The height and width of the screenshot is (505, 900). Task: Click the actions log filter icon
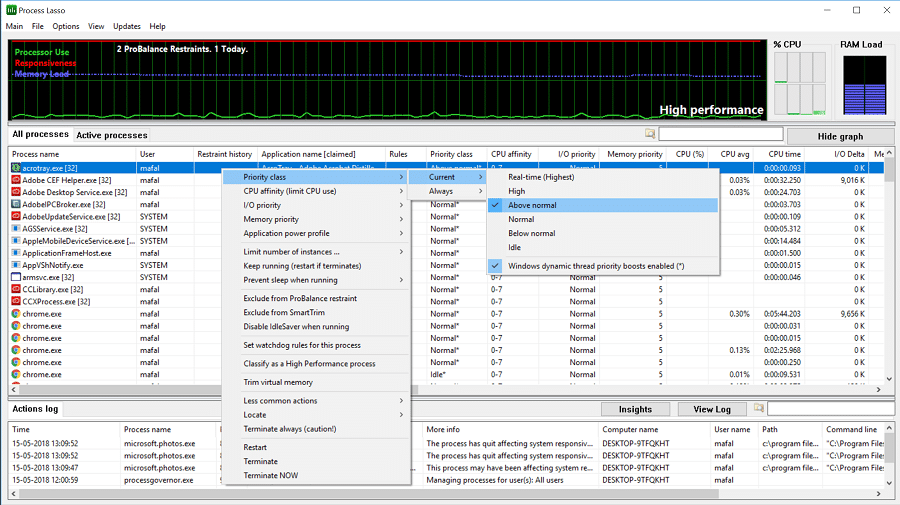coord(759,408)
